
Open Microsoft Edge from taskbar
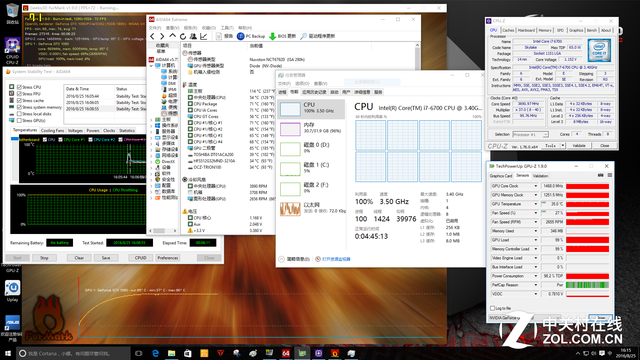point(155,353)
